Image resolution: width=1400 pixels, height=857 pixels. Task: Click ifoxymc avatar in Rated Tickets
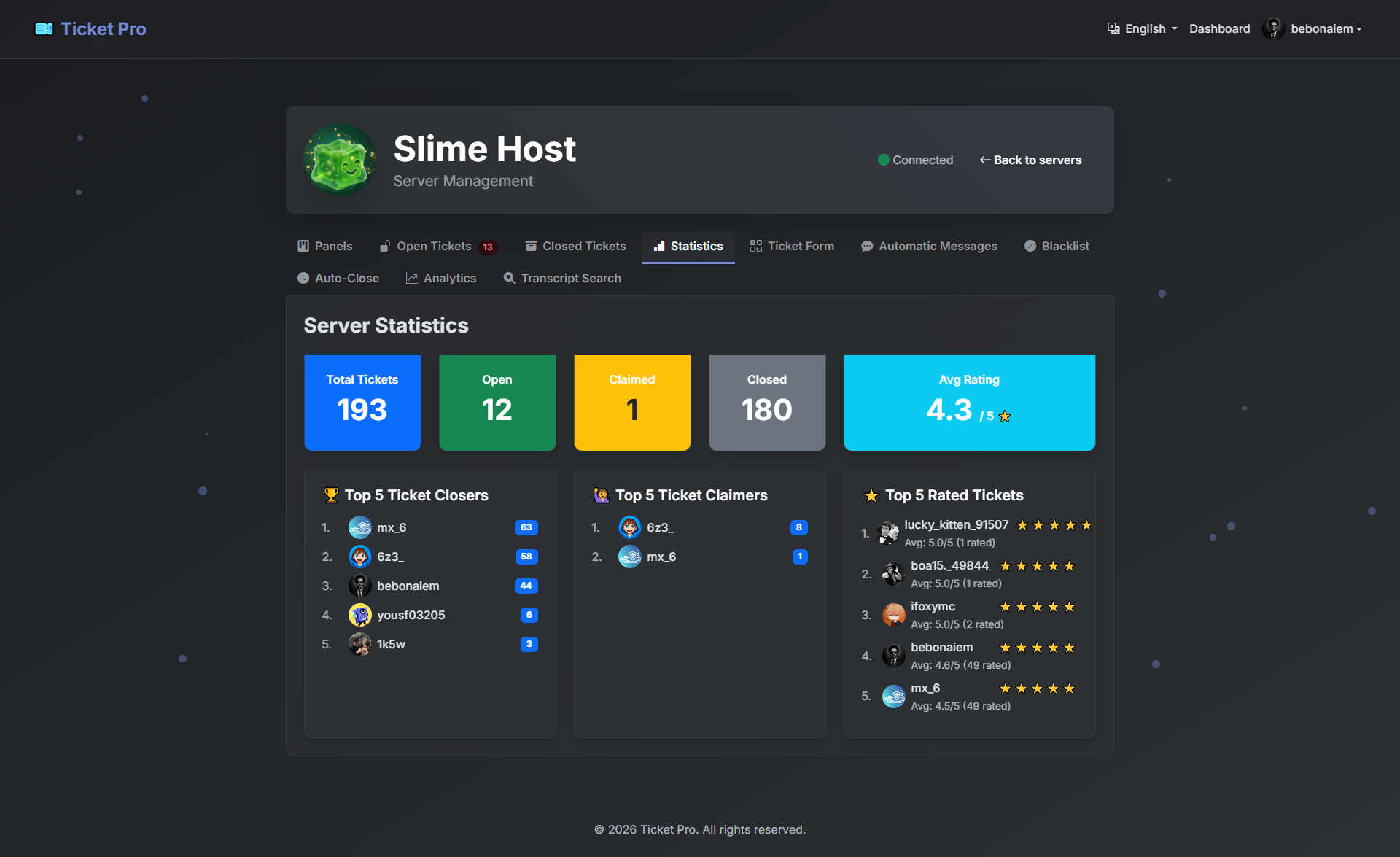click(x=894, y=615)
